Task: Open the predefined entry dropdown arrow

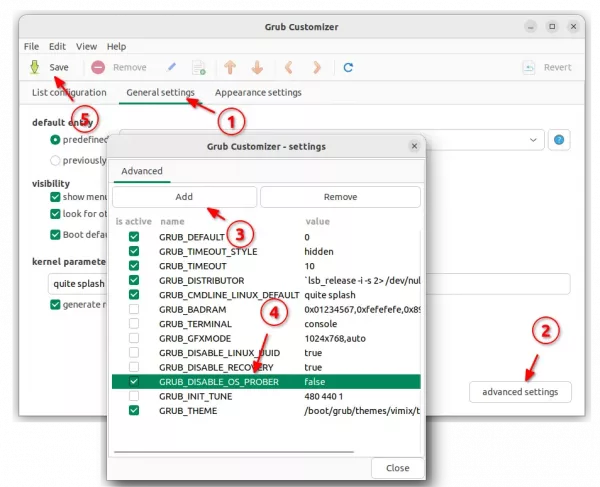Action: tap(533, 140)
